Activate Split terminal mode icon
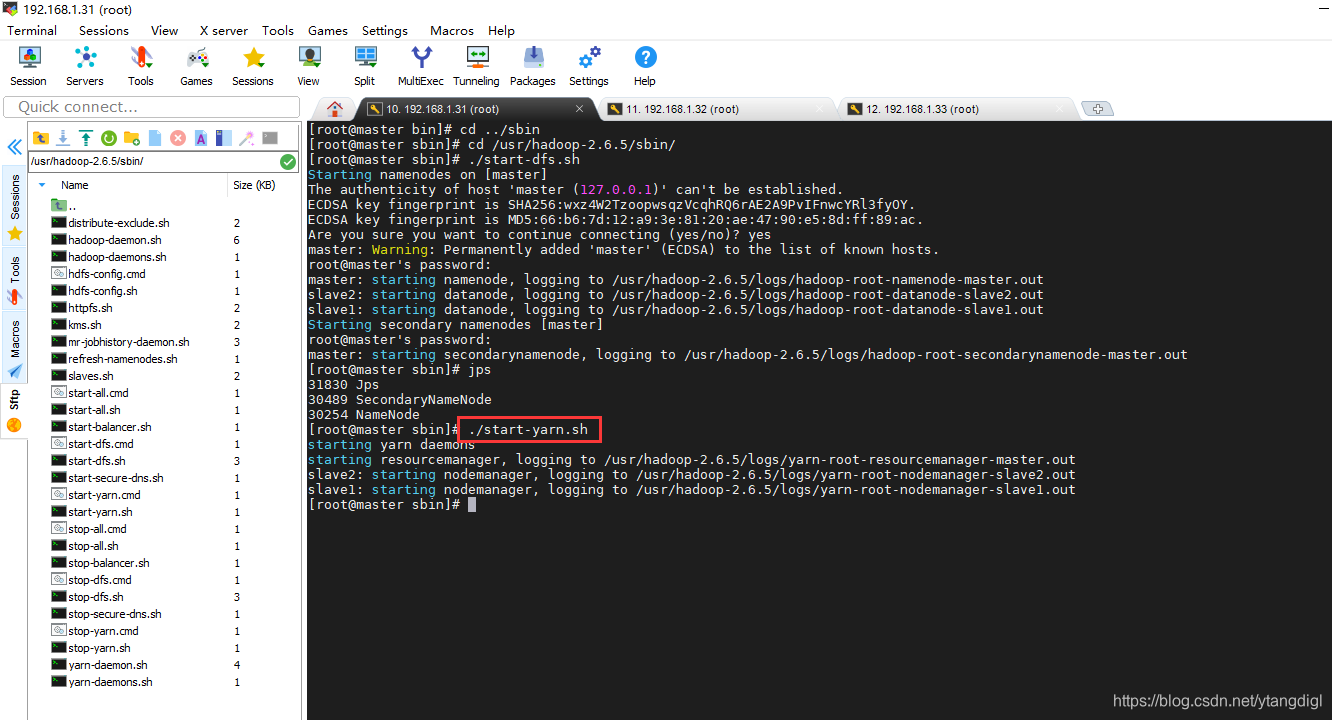 pyautogui.click(x=365, y=66)
